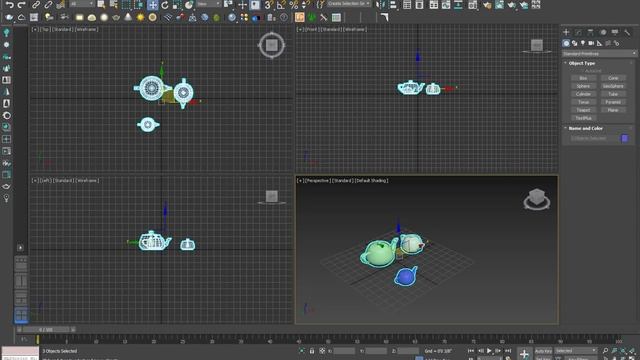Open the Display tab in Command Panel

click(x=615, y=32)
